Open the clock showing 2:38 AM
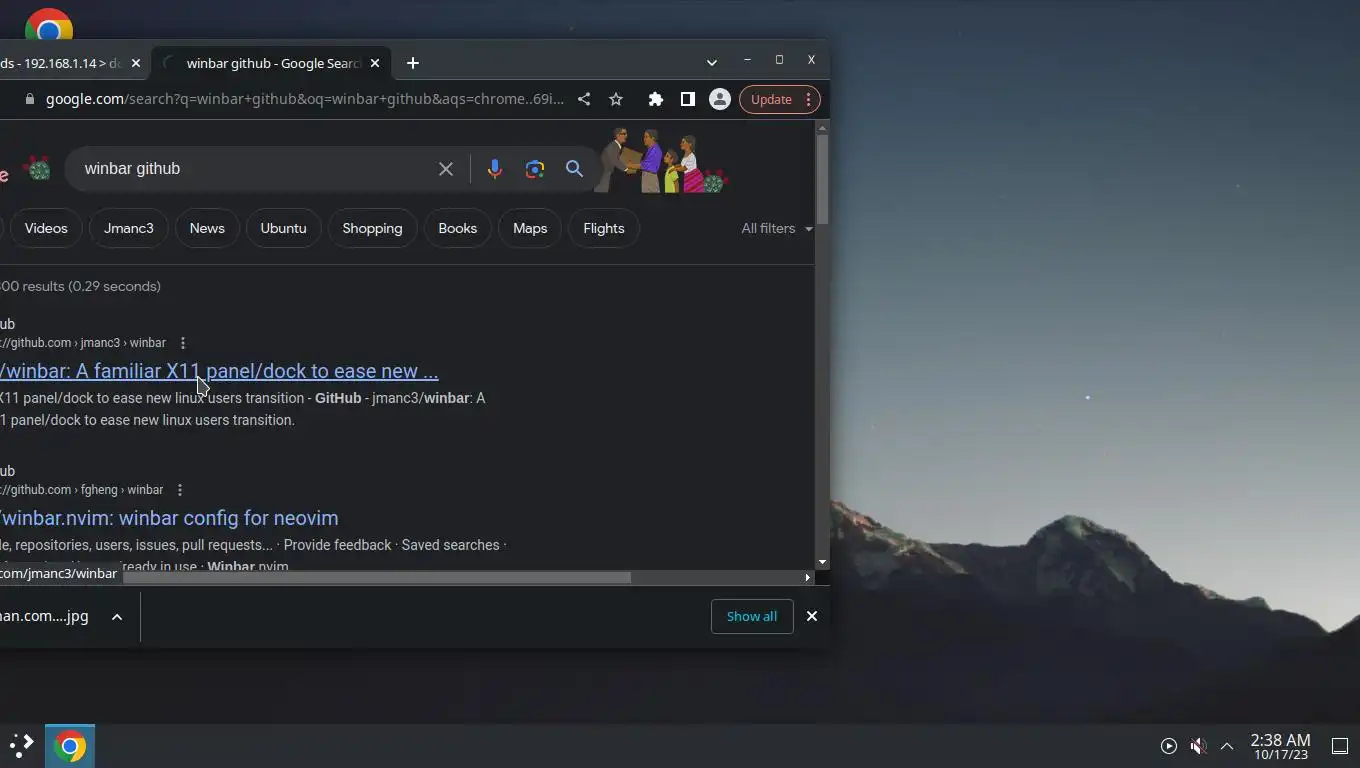The image size is (1360, 768). click(1280, 746)
